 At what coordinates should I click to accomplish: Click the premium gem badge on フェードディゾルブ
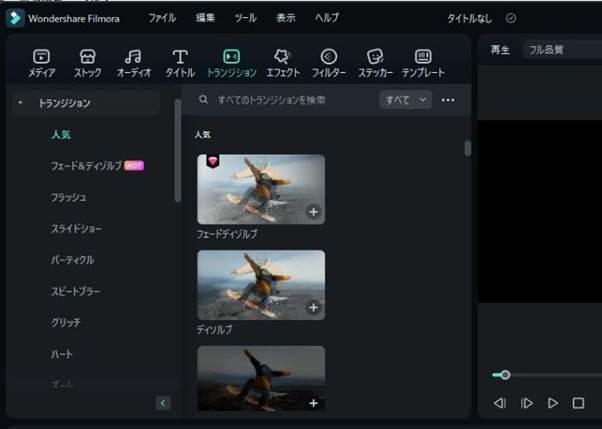(213, 161)
